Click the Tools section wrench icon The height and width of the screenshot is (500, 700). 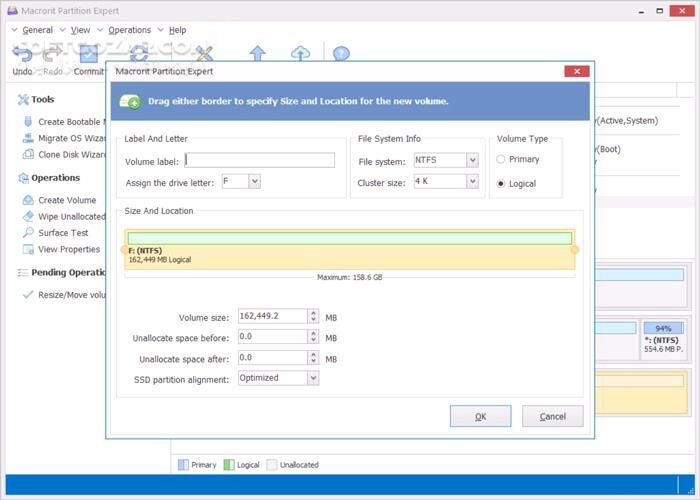pyautogui.click(x=23, y=100)
